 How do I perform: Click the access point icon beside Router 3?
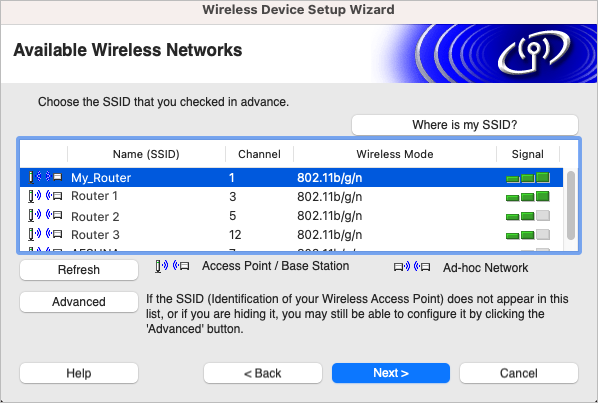pyautogui.click(x=45, y=234)
